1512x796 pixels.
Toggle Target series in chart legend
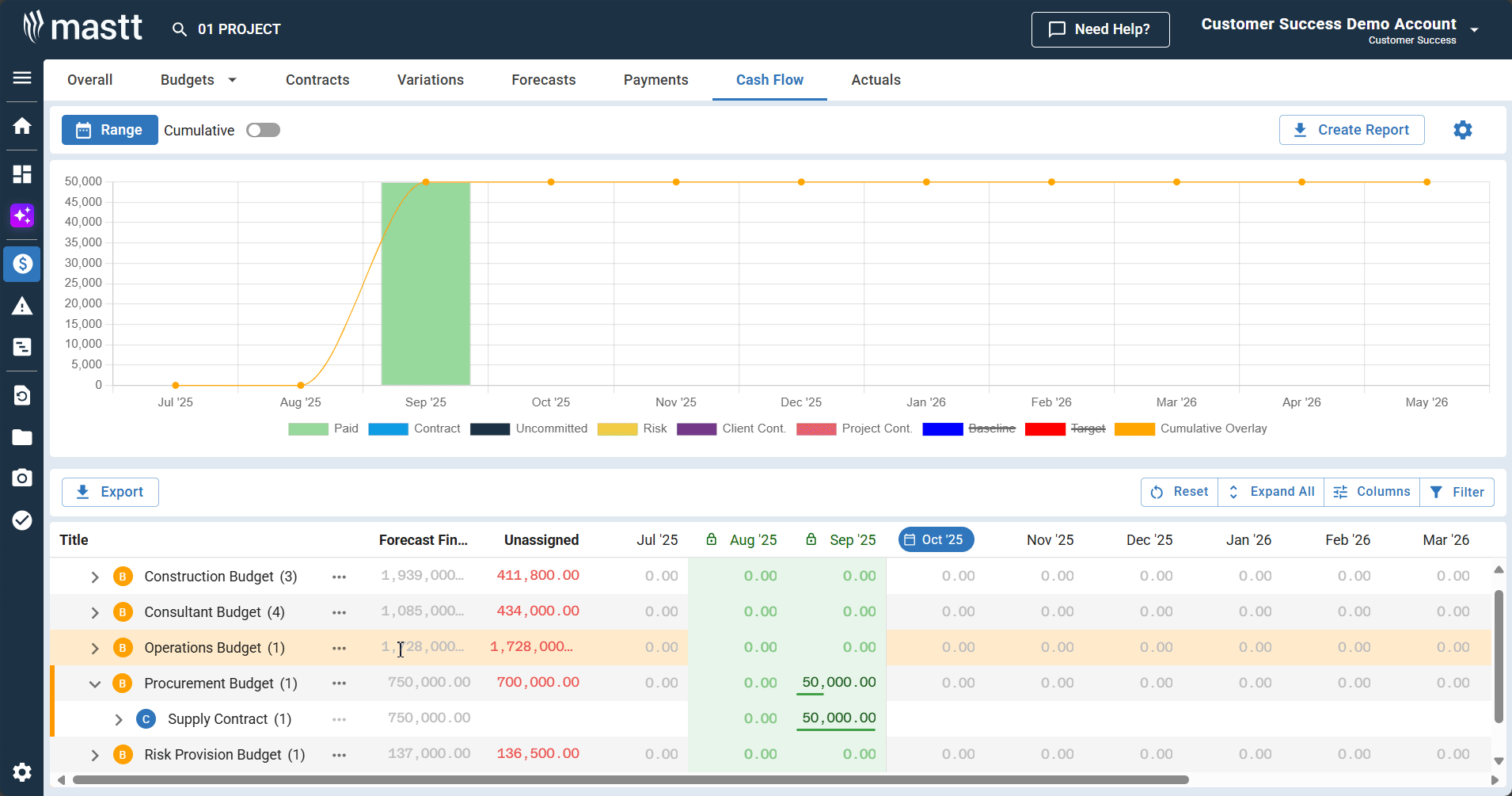(x=1087, y=428)
